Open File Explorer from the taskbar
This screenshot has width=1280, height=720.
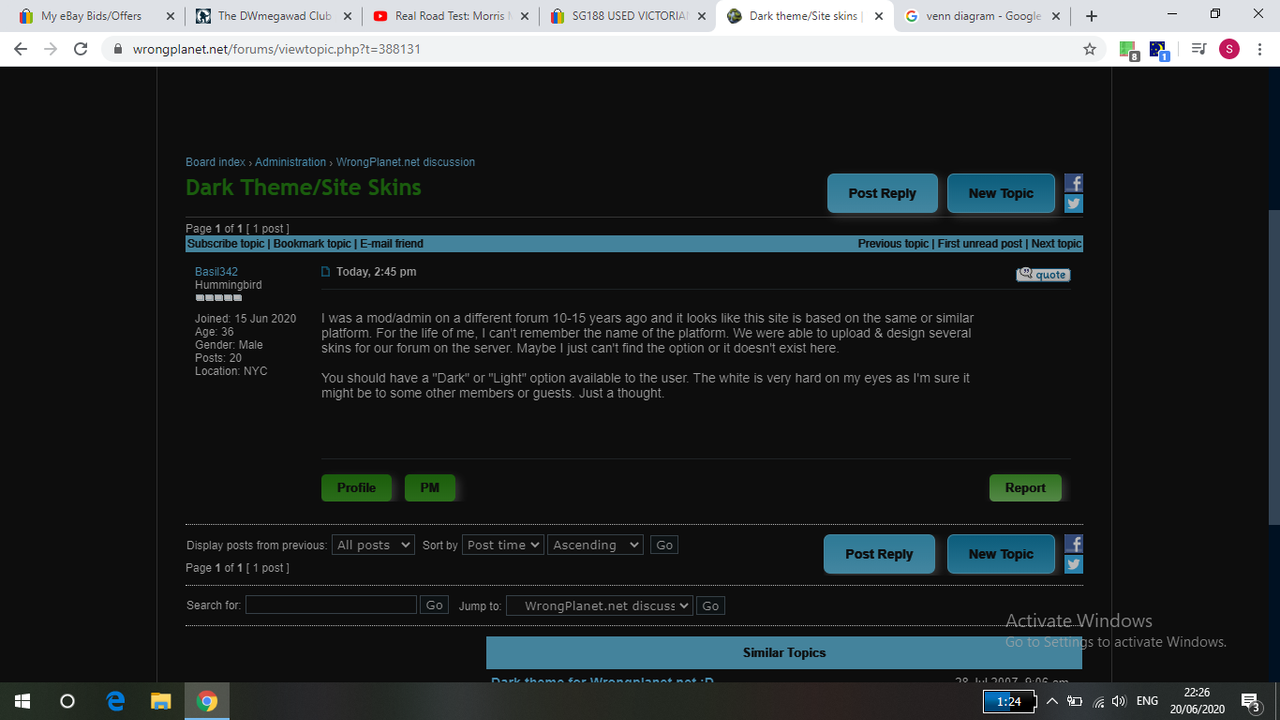click(161, 701)
